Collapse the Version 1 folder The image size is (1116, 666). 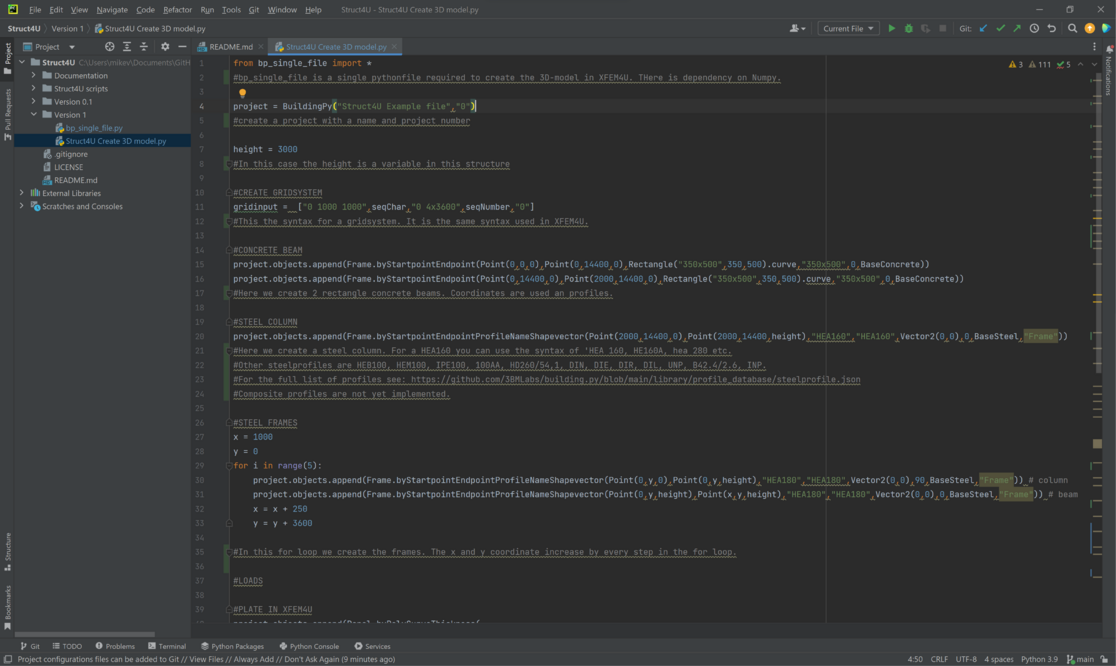pyautogui.click(x=36, y=114)
